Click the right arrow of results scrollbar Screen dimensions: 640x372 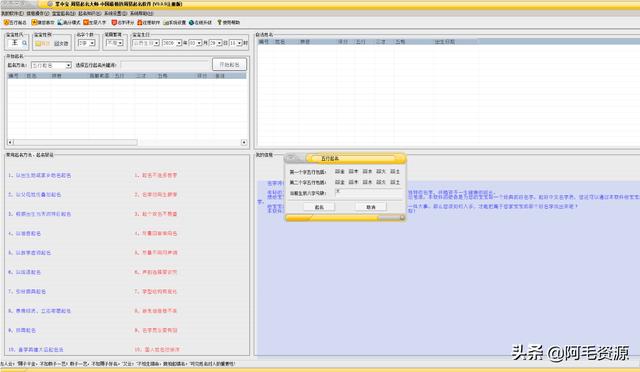tap(244, 142)
